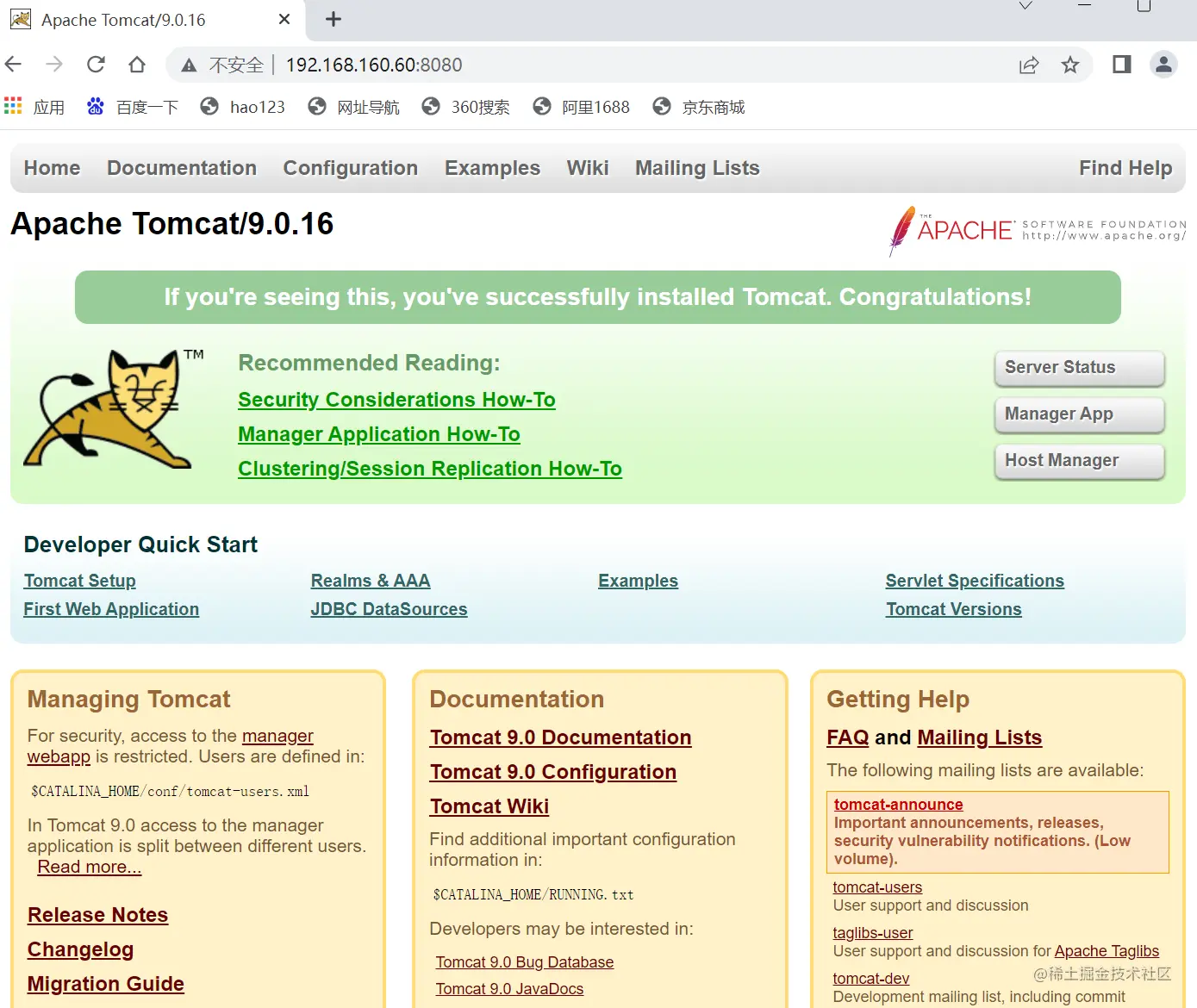Open the Baidu bookmark
Screen dimensions: 1197x1008
point(133,107)
